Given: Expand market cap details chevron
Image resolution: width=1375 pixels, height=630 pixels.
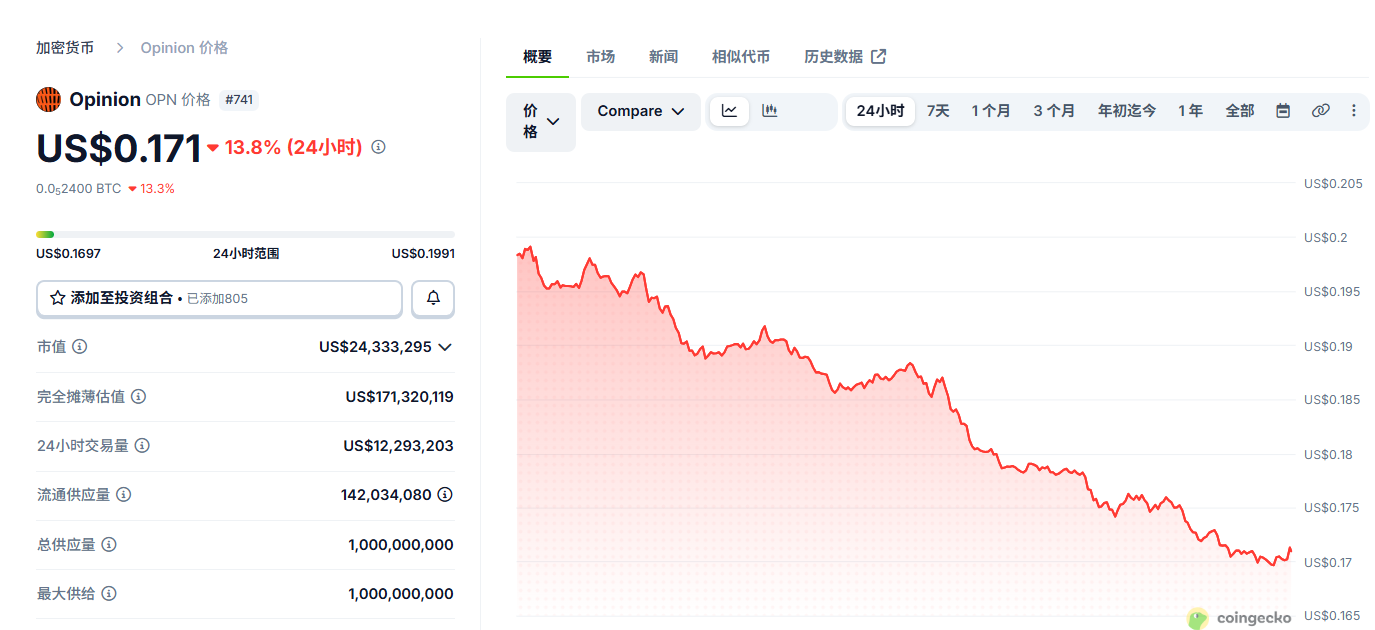Looking at the screenshot, I should [x=445, y=347].
